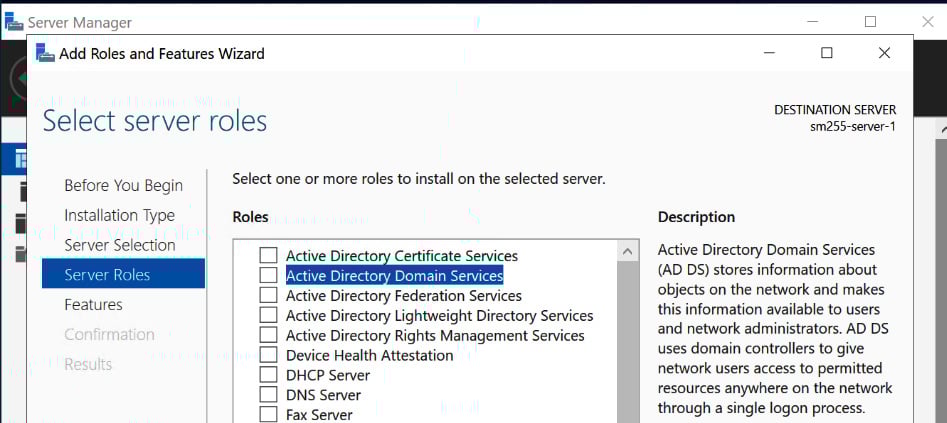Check Active Directory Certificate Services checkbox

(268, 256)
